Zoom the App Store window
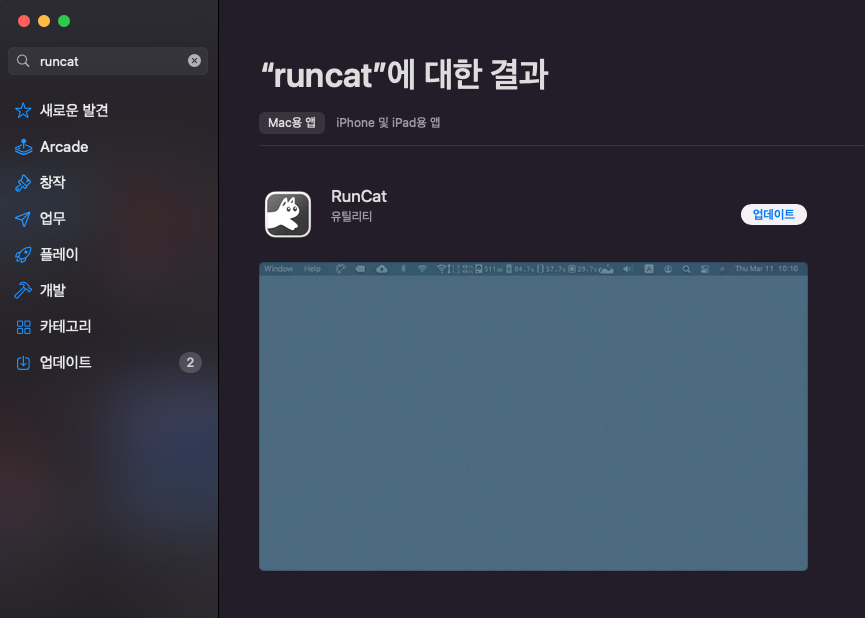Viewport: 865px width, 618px height. 64,21
